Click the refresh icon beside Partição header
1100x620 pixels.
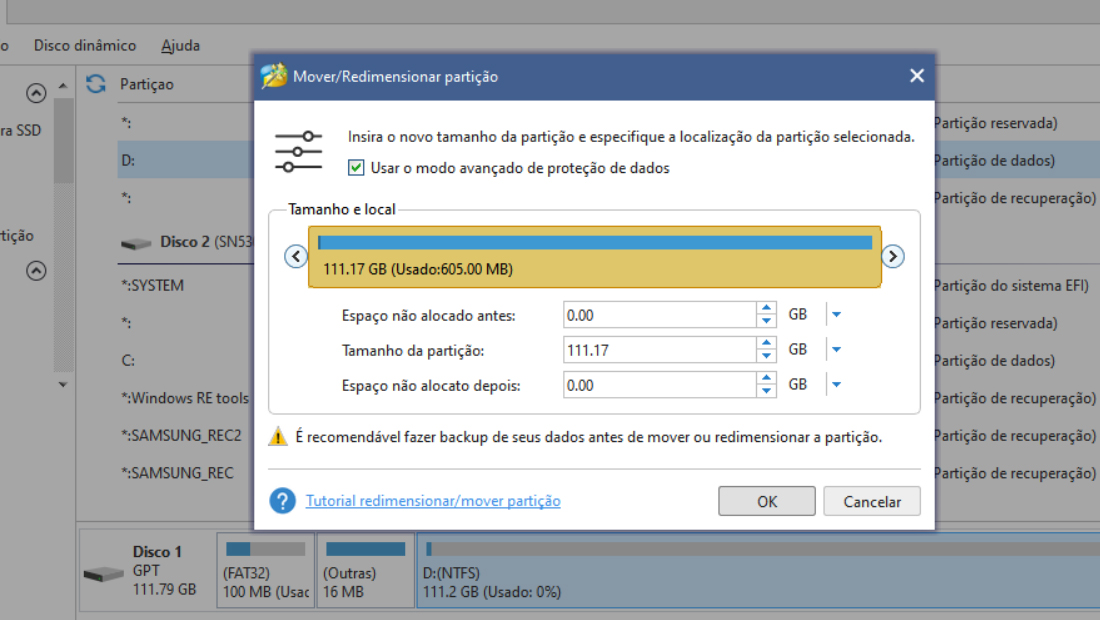(96, 84)
